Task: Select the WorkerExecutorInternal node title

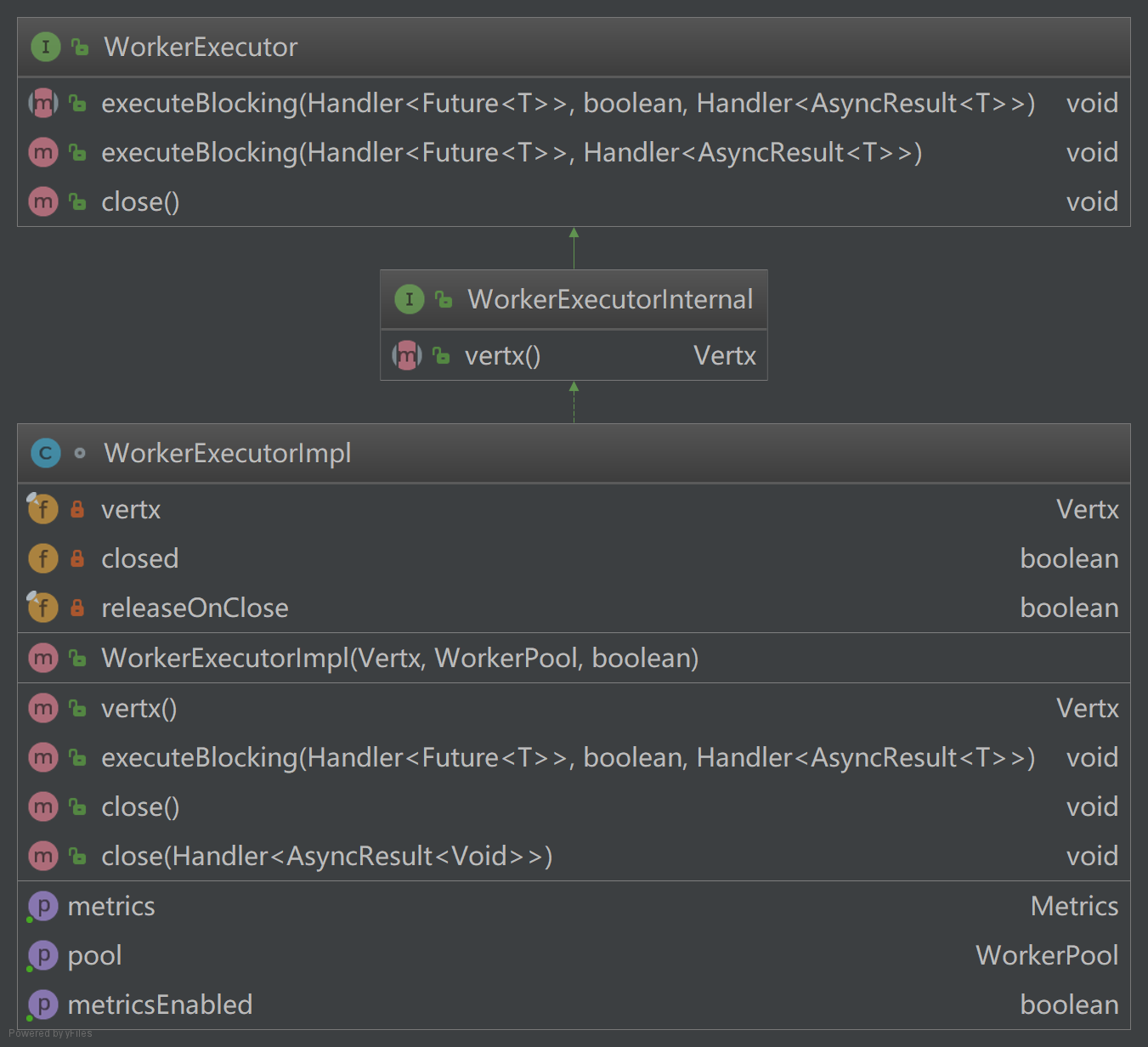Action: pyautogui.click(x=610, y=299)
